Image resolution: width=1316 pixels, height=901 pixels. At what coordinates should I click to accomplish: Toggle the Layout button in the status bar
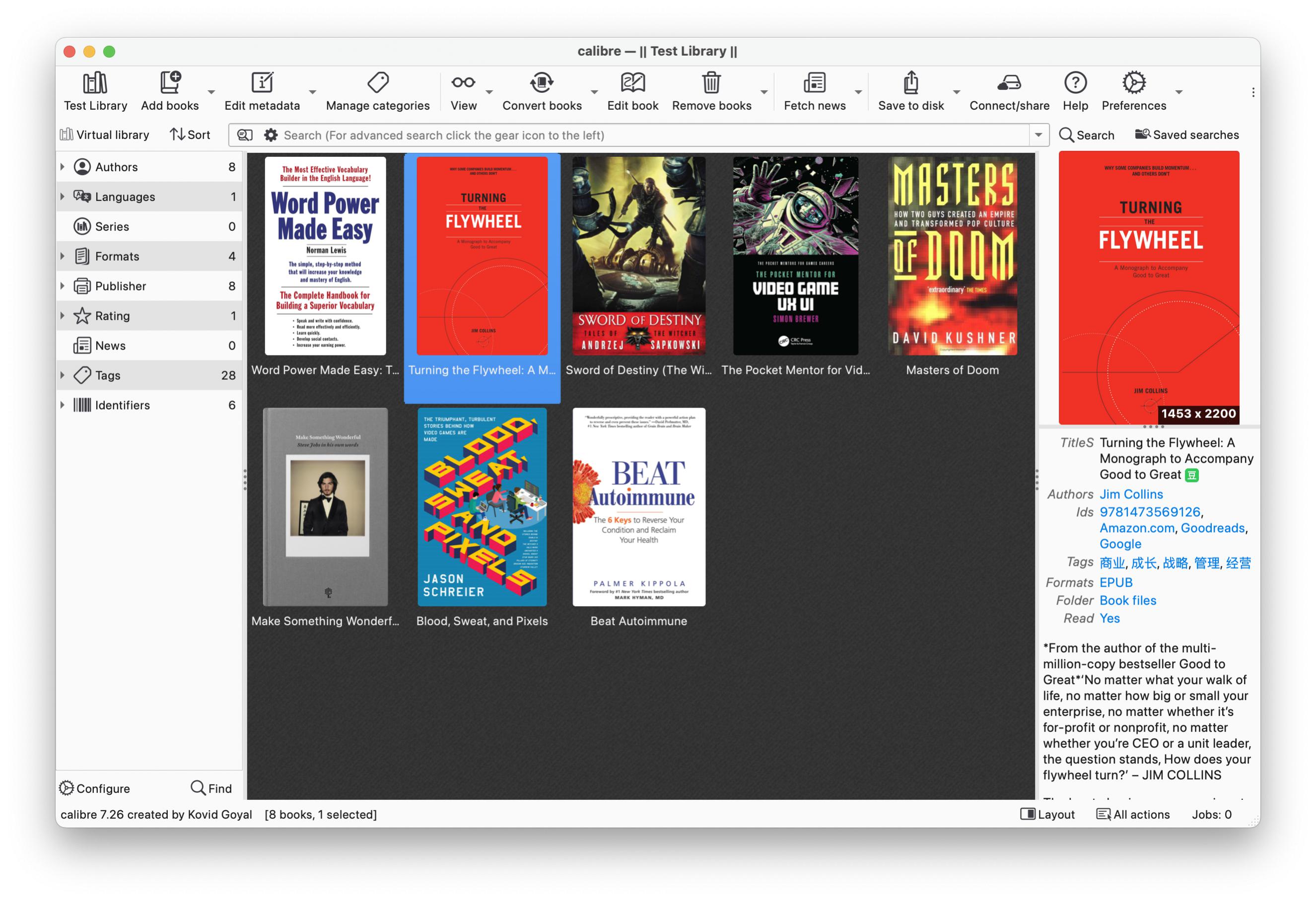click(1047, 814)
